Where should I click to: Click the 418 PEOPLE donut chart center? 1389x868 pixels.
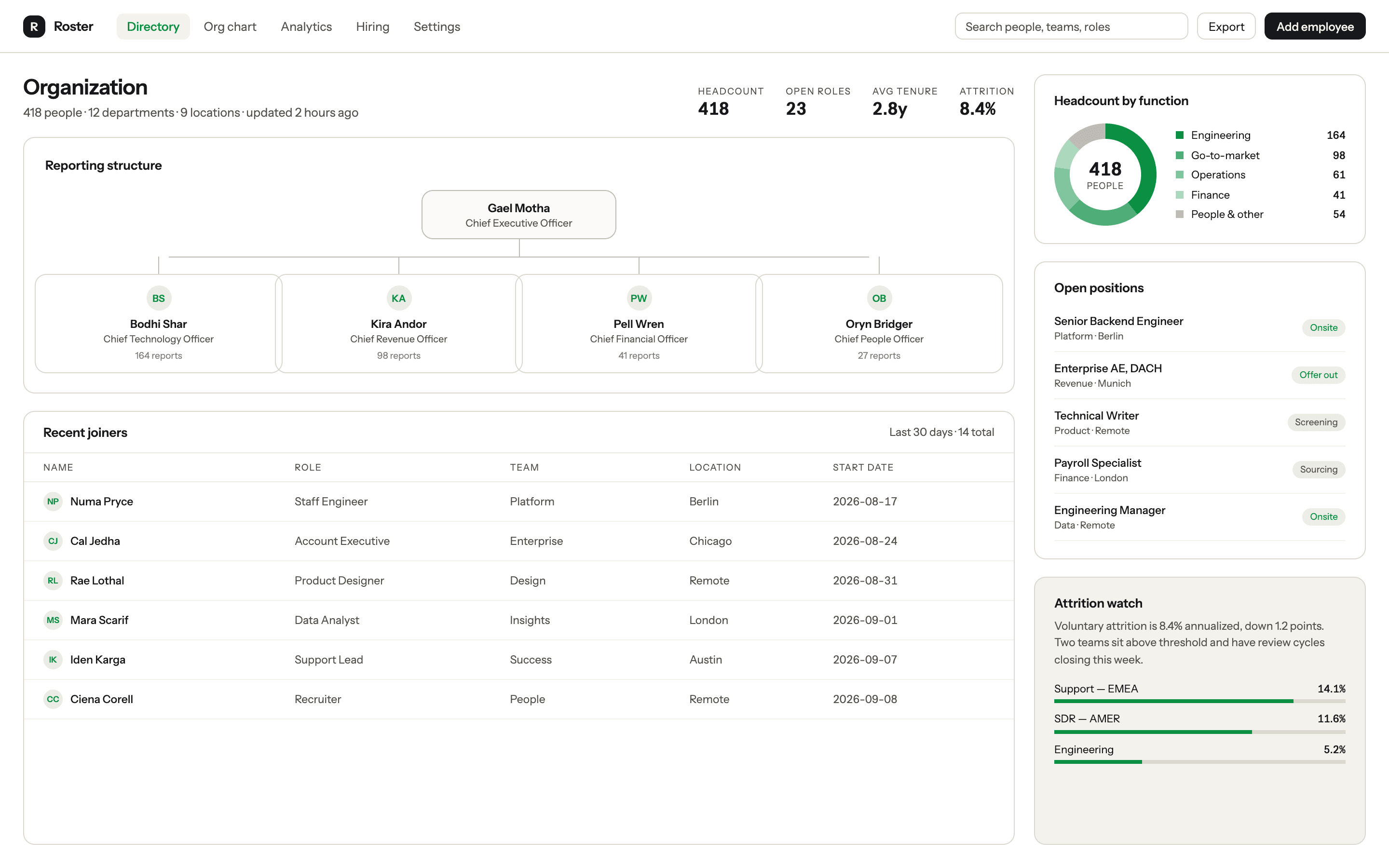coord(1105,175)
